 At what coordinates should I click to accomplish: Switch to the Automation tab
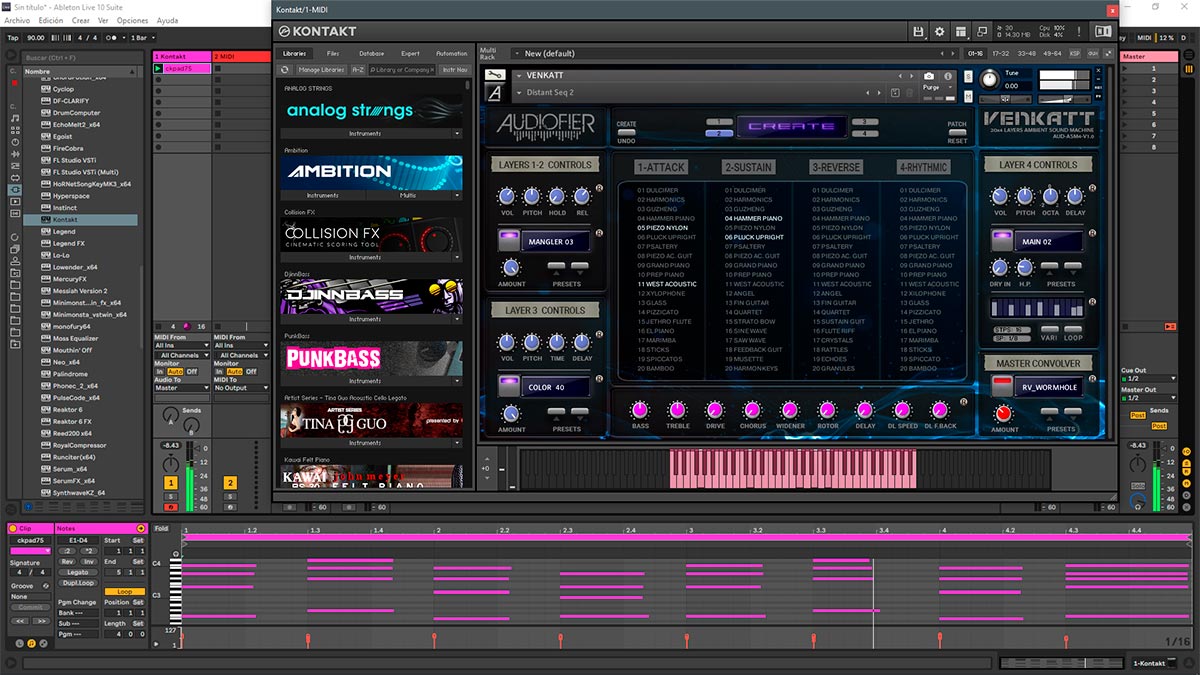click(x=451, y=53)
